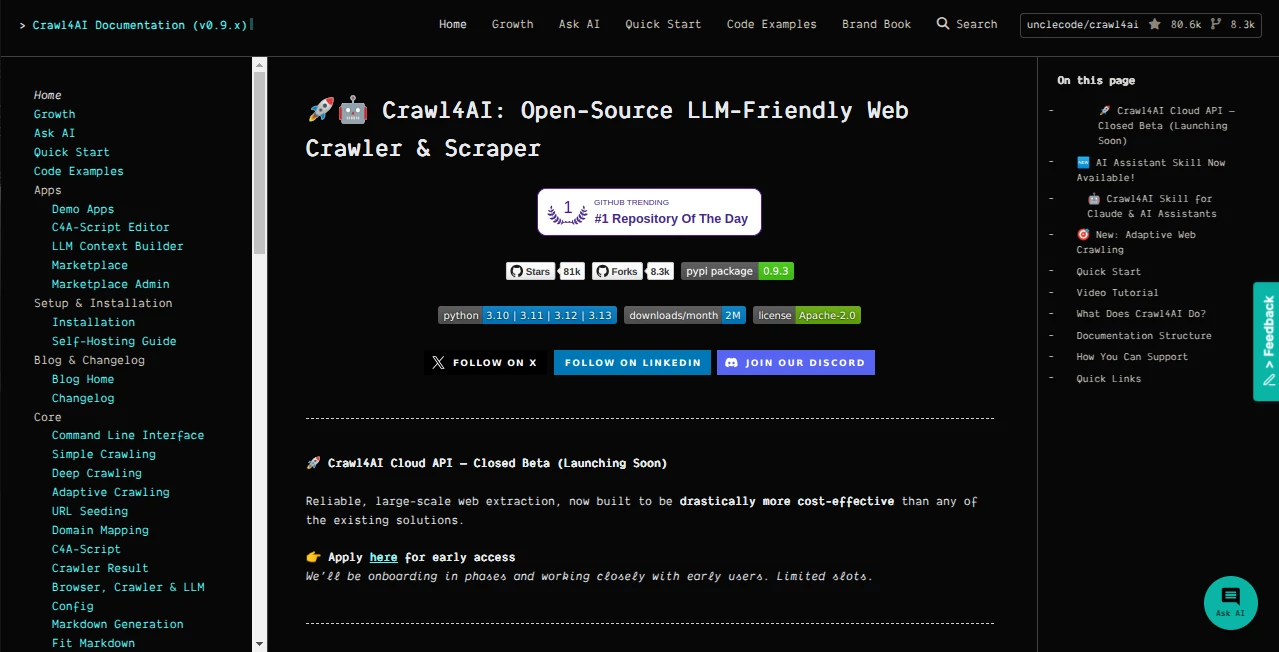
Task: Open the pypi package 0.9.3 badge
Action: (737, 271)
